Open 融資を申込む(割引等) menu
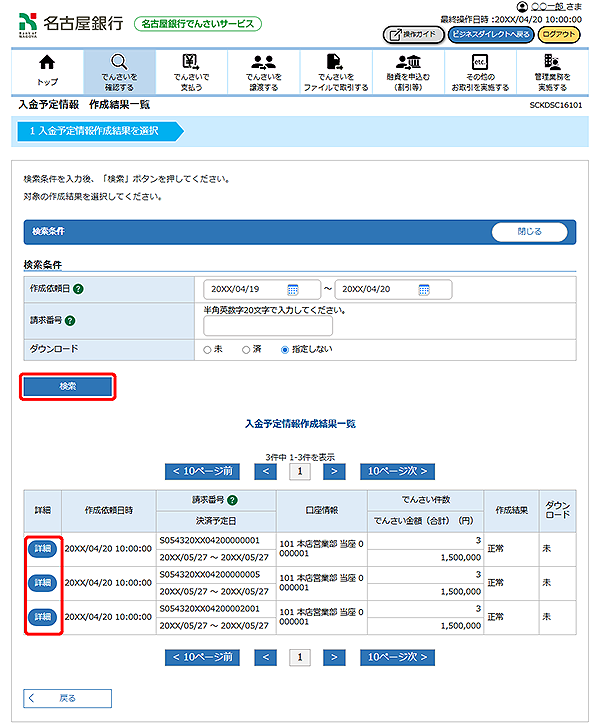Screen dimensions: 600x728 407,71
